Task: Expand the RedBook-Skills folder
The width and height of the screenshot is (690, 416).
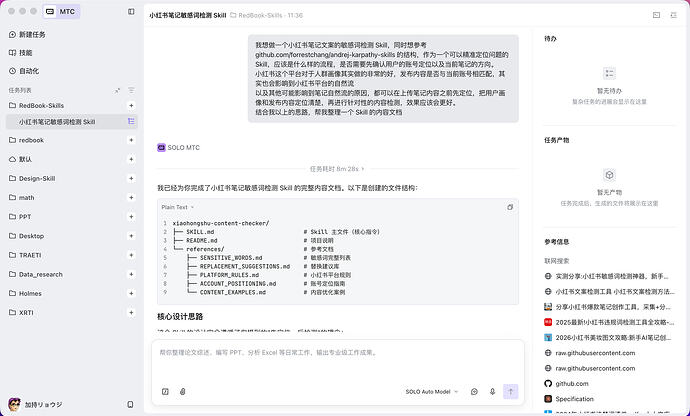Action: coord(37,106)
